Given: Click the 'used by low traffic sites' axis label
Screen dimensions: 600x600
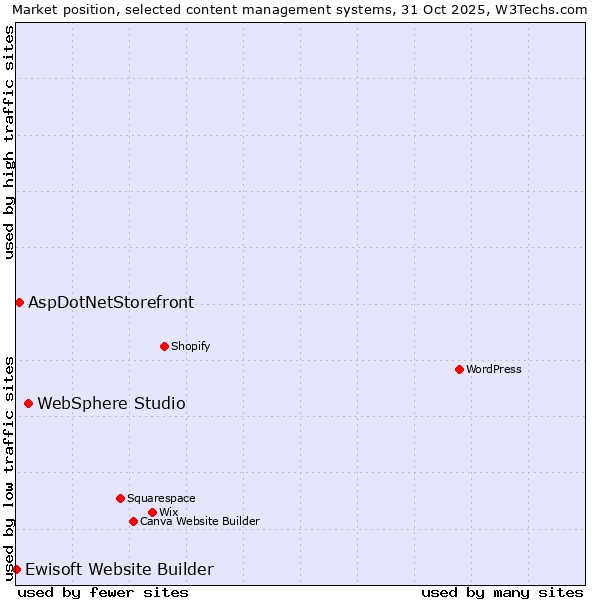Looking at the screenshot, I should 9,467.
